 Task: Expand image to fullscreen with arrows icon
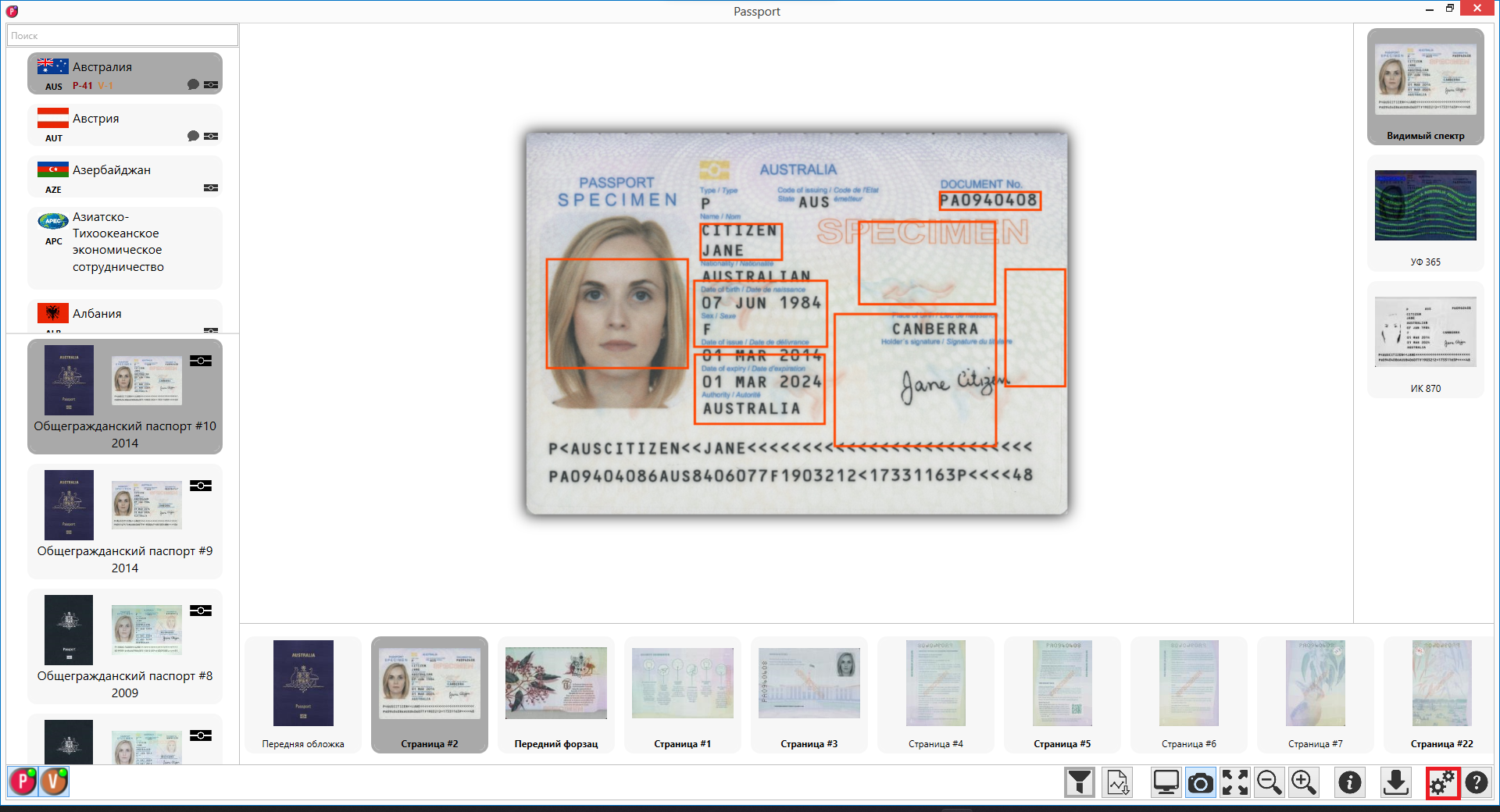[1235, 782]
